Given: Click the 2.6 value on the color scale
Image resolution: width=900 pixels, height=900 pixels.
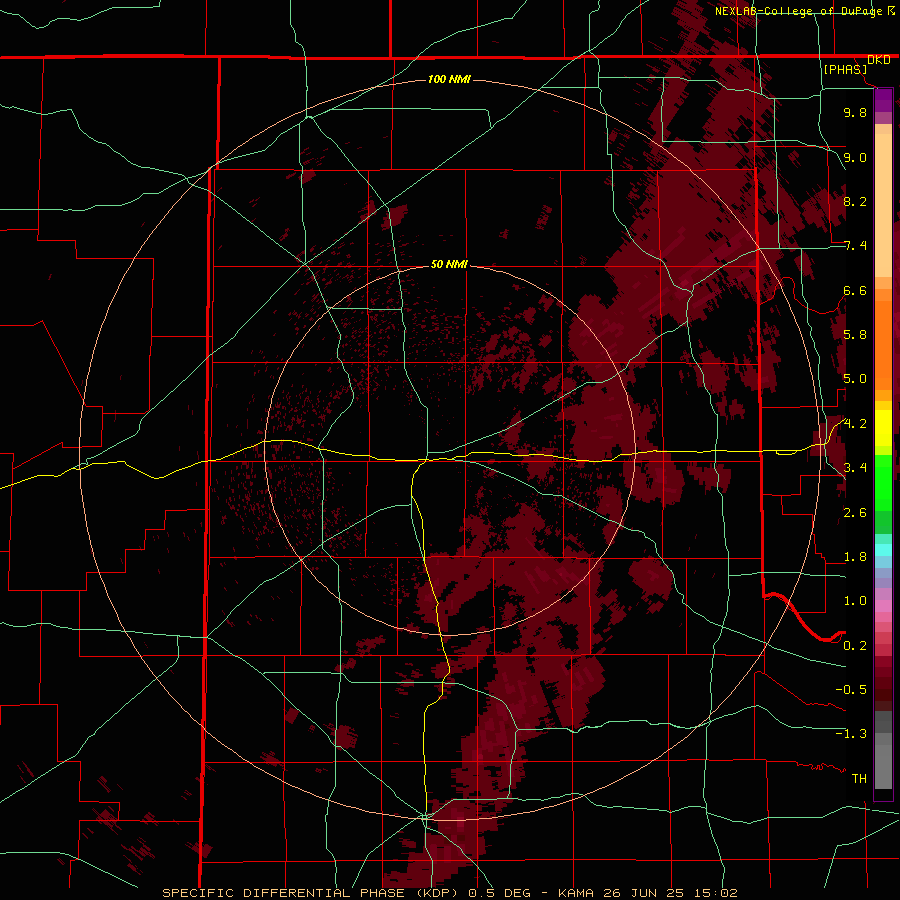Looking at the screenshot, I should (855, 513).
